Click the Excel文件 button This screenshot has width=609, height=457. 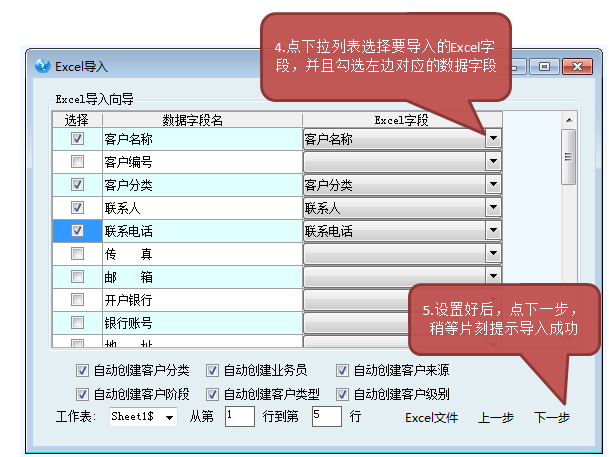[x=431, y=417]
